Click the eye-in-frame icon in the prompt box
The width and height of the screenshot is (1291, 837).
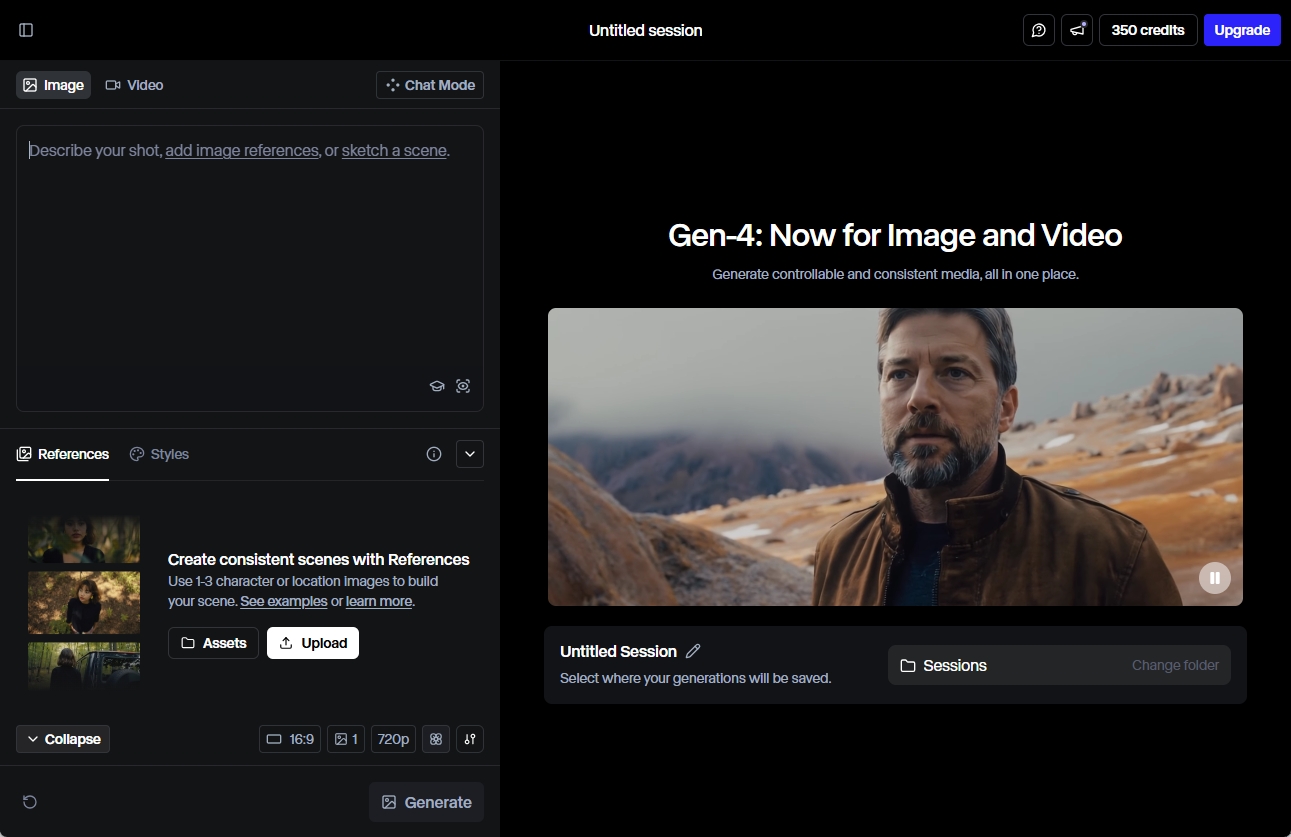point(463,386)
